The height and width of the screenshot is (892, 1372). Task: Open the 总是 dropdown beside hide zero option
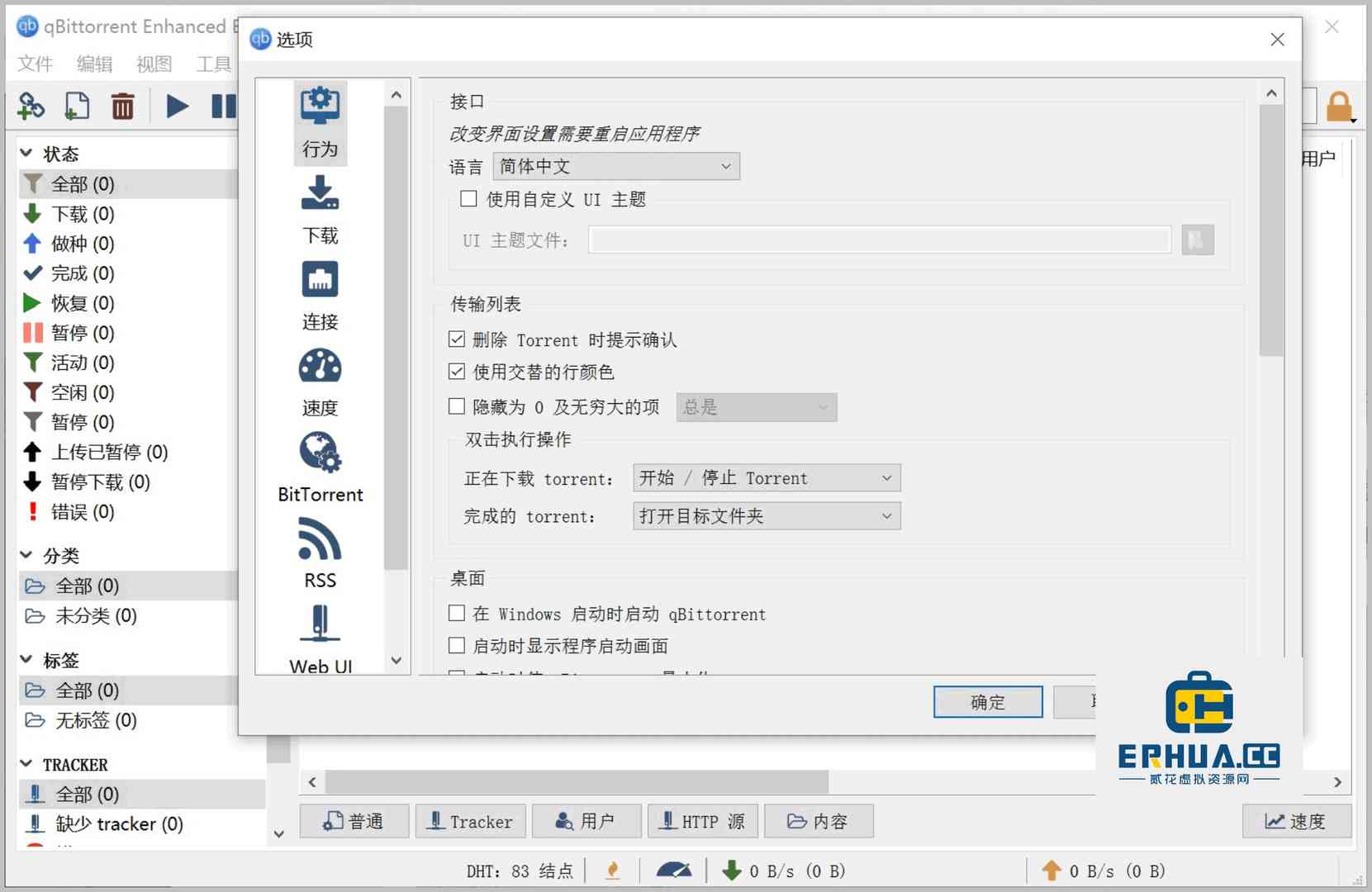tap(757, 407)
